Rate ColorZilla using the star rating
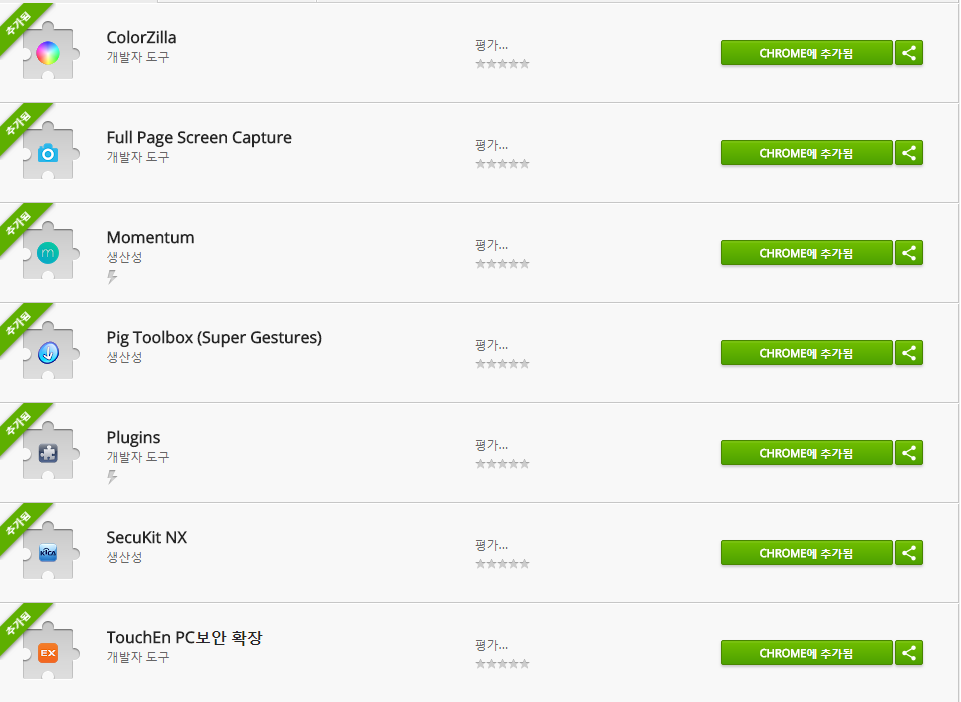 pos(502,64)
